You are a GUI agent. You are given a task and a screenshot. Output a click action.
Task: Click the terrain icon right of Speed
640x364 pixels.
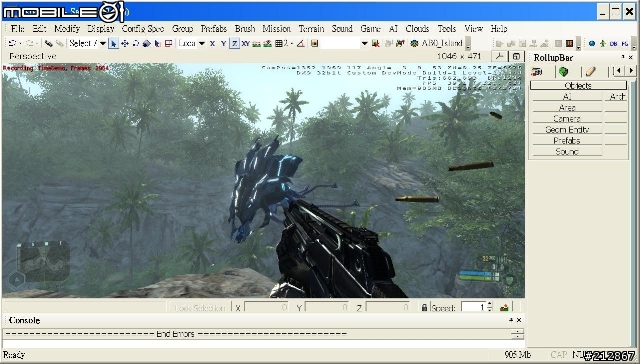tap(504, 308)
